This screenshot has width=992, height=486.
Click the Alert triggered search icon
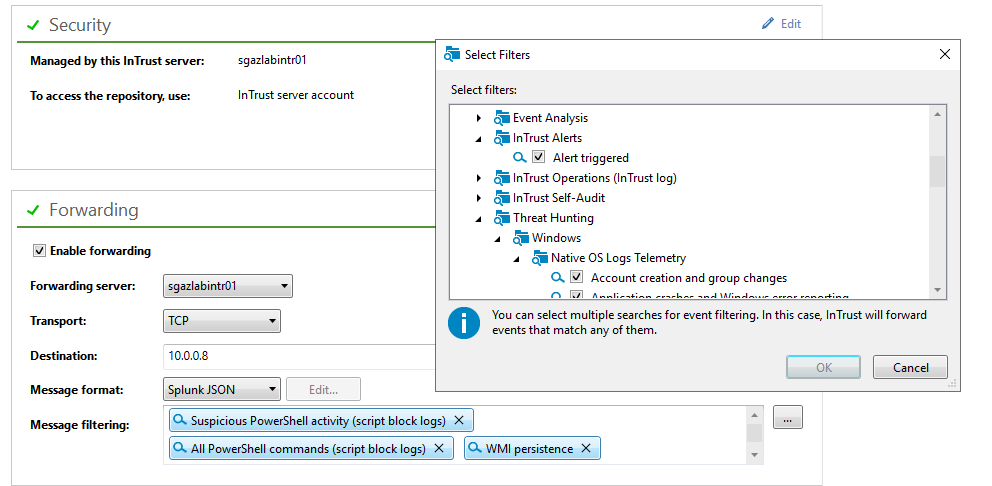(x=520, y=158)
